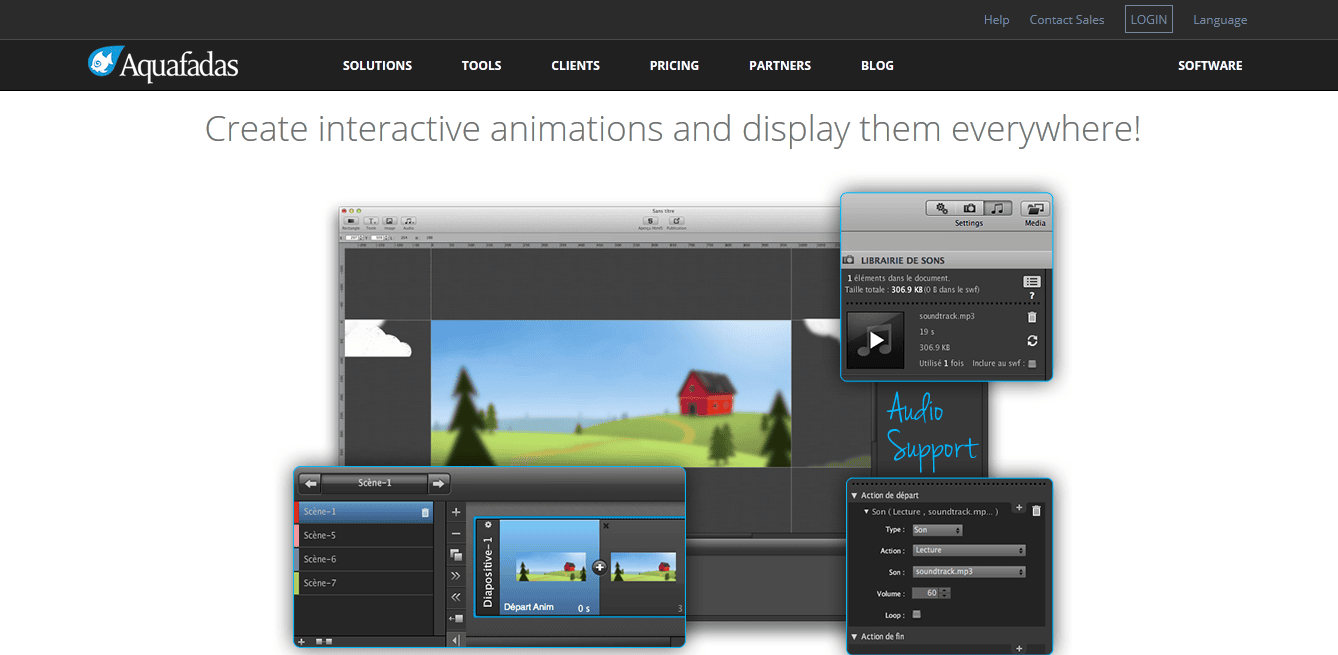This screenshot has width=1338, height=655.
Task: Open the Media folder icon
Action: tap(1035, 209)
